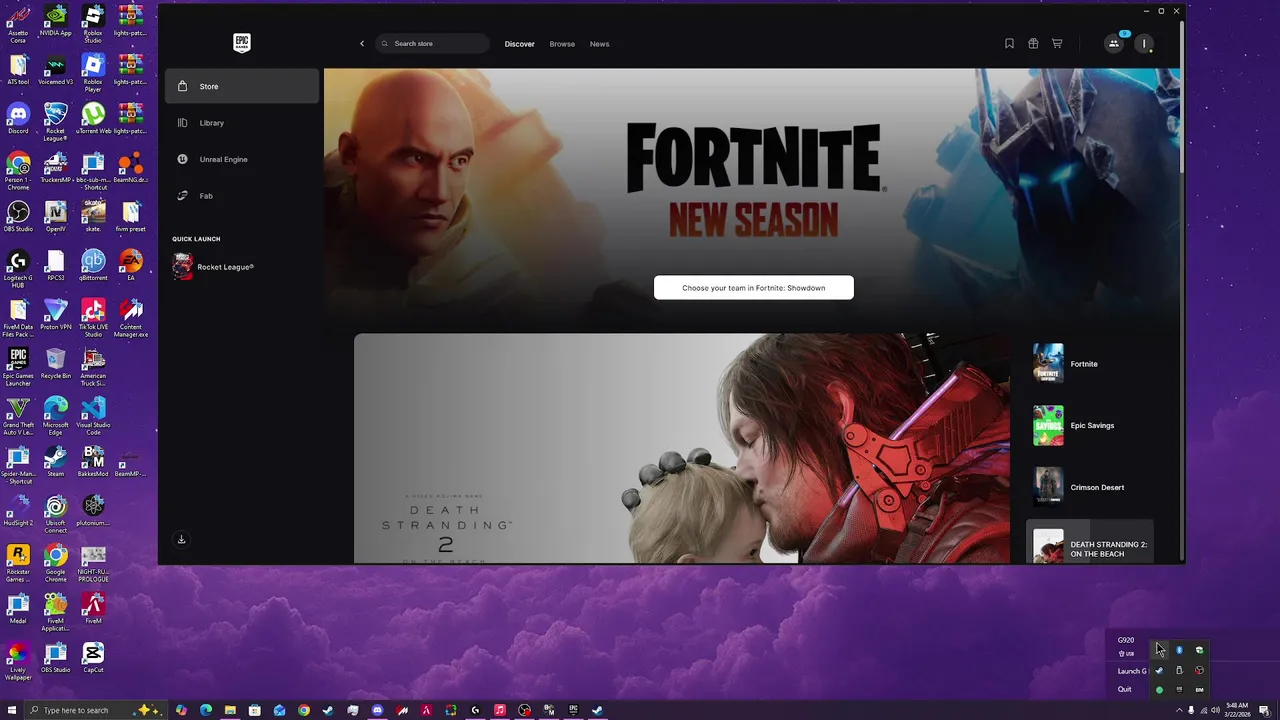Select the Steam desktop shortcut
The image size is (1280, 720).
click(56, 461)
